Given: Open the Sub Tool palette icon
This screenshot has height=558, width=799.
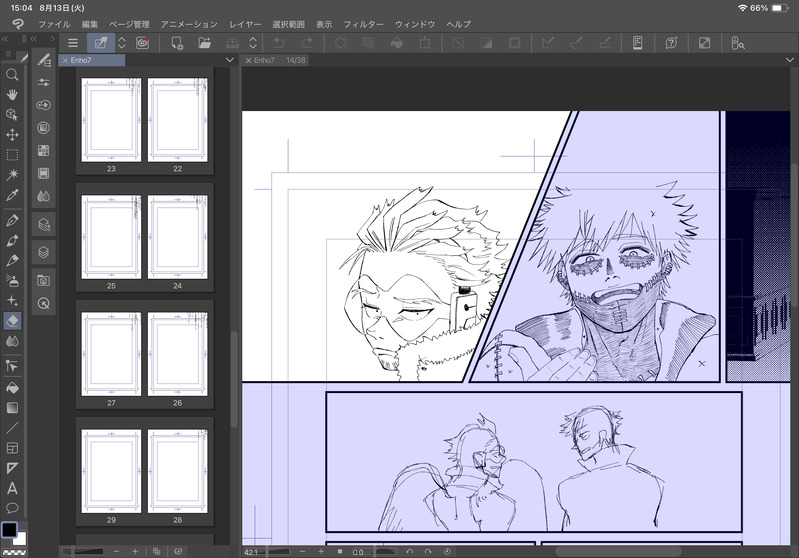Looking at the screenshot, I should [44, 61].
